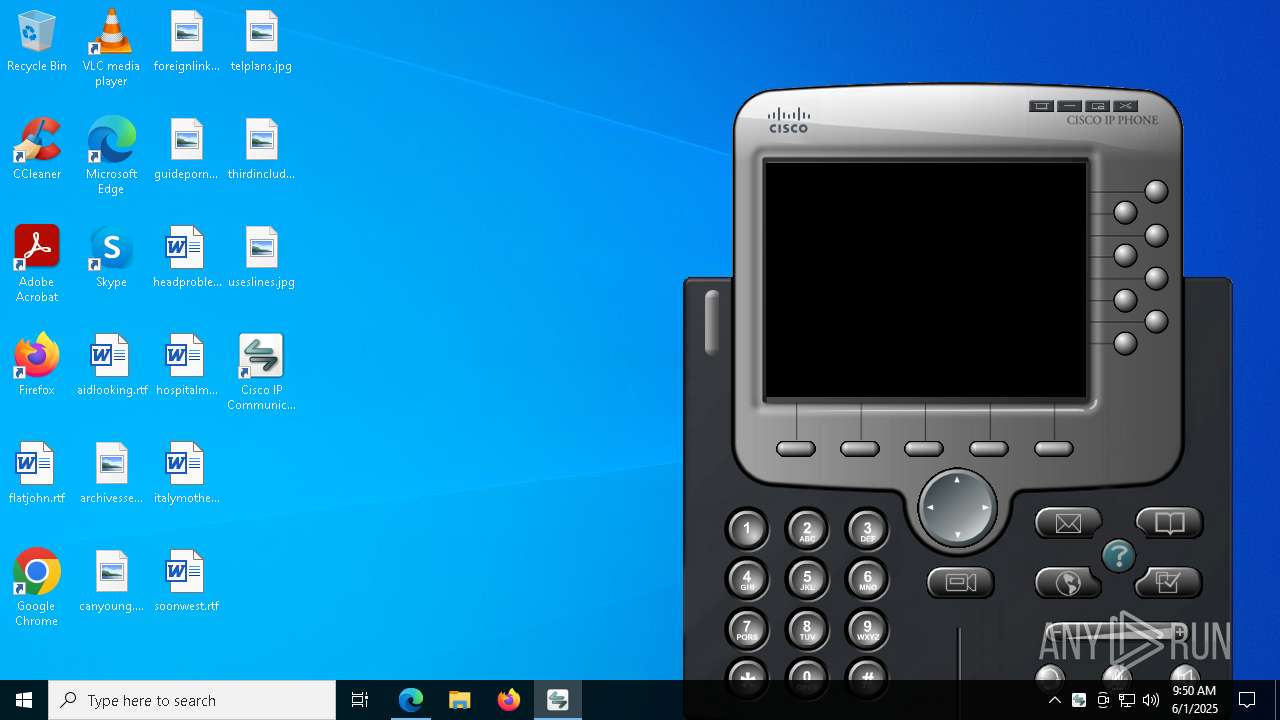Image resolution: width=1280 pixels, height=720 pixels.
Task: Select the aidlooking.rtf document on desktop
Action: tap(111, 366)
